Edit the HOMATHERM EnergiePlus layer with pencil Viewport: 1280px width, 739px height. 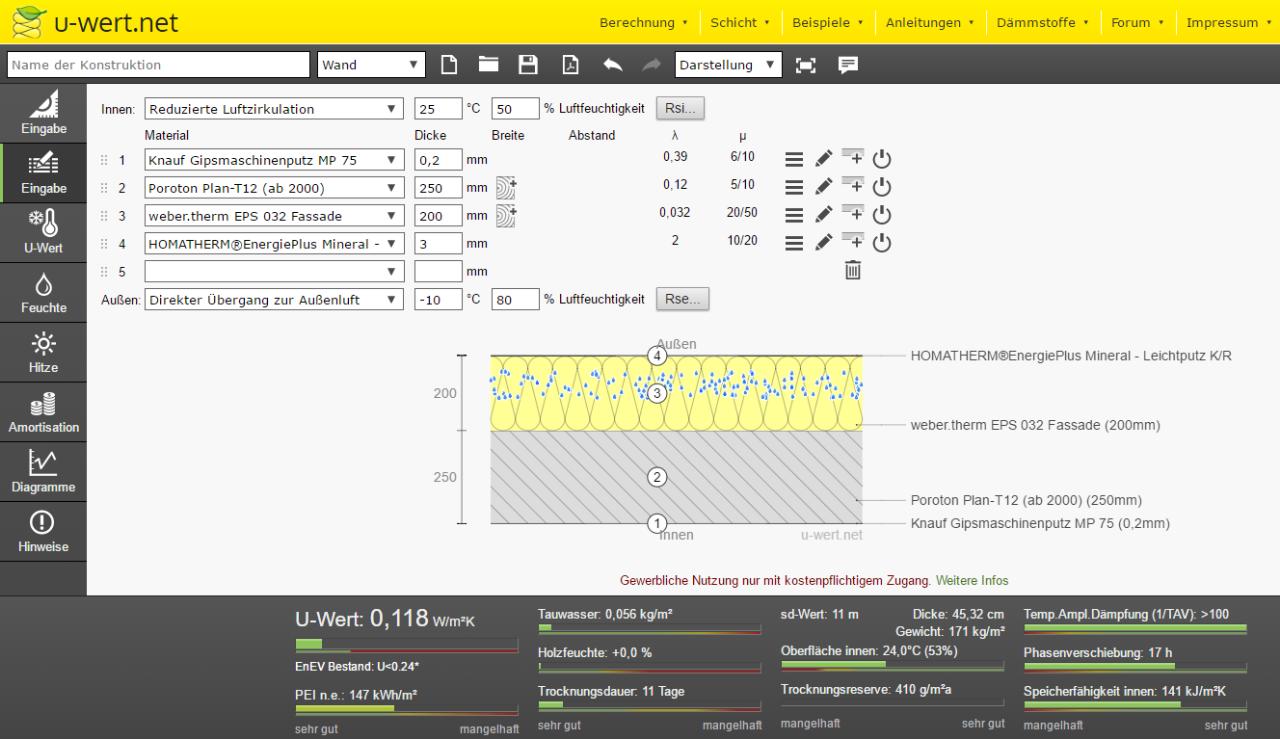823,243
